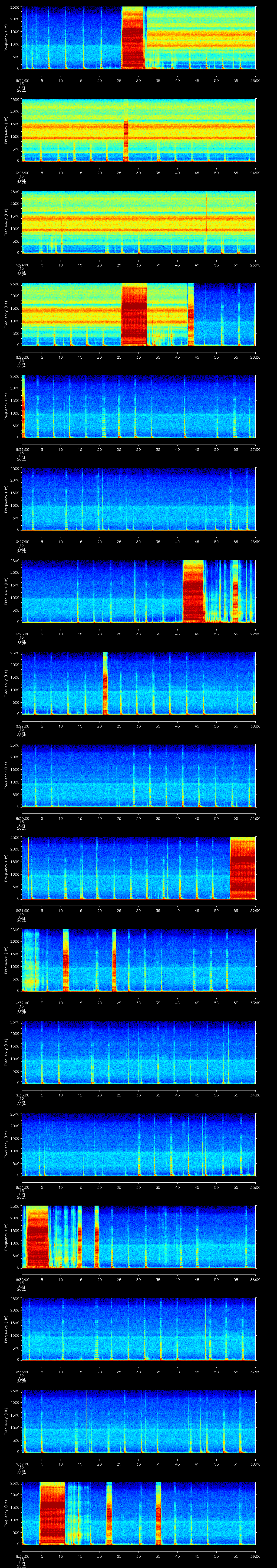
Task: Click the Frequency (Hz) axis label of the 6:24:00 panel
Action: (6, 222)
